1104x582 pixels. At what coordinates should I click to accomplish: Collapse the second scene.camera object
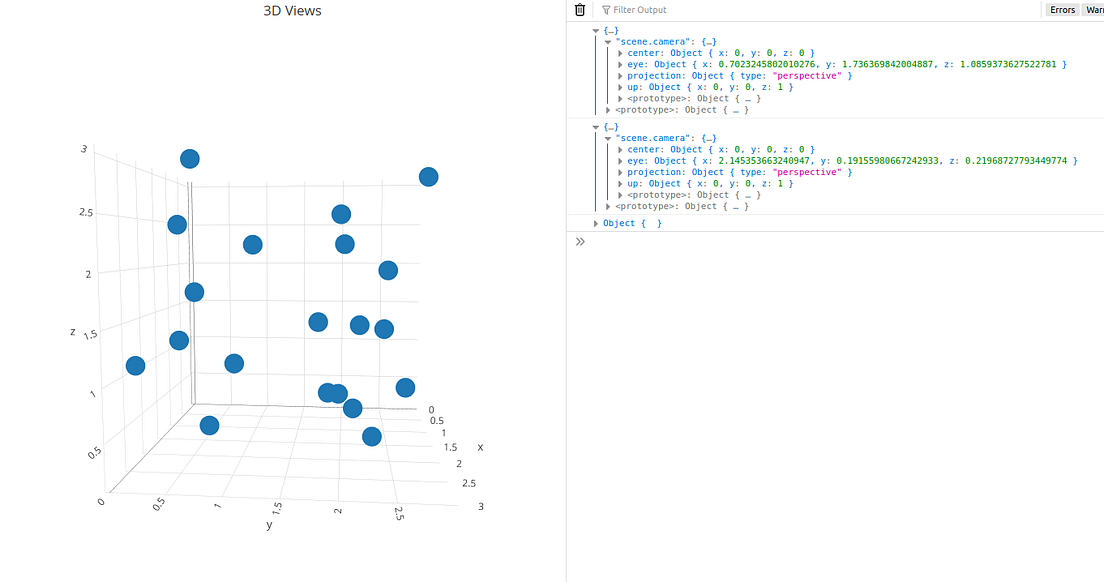pos(608,137)
